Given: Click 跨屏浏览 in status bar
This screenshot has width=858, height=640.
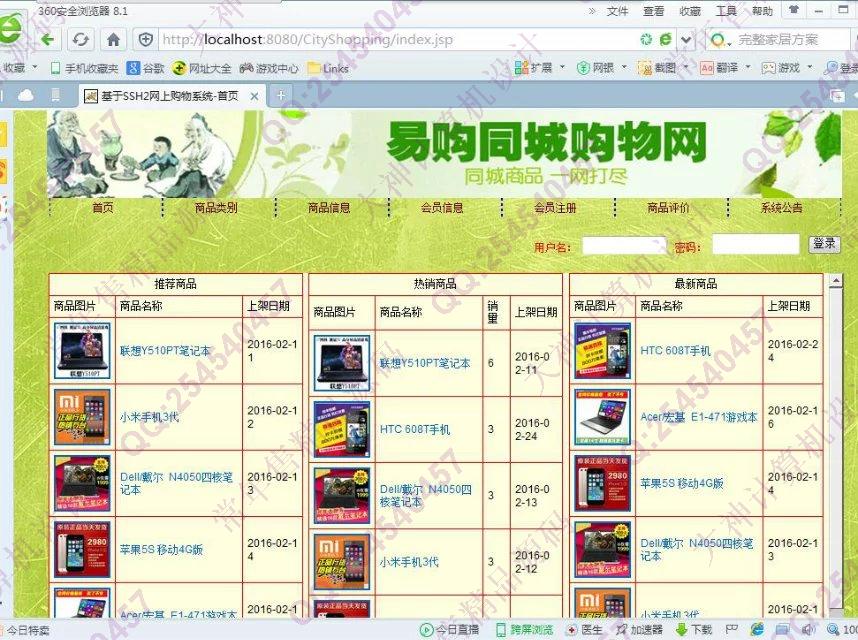Looking at the screenshot, I should point(525,630).
